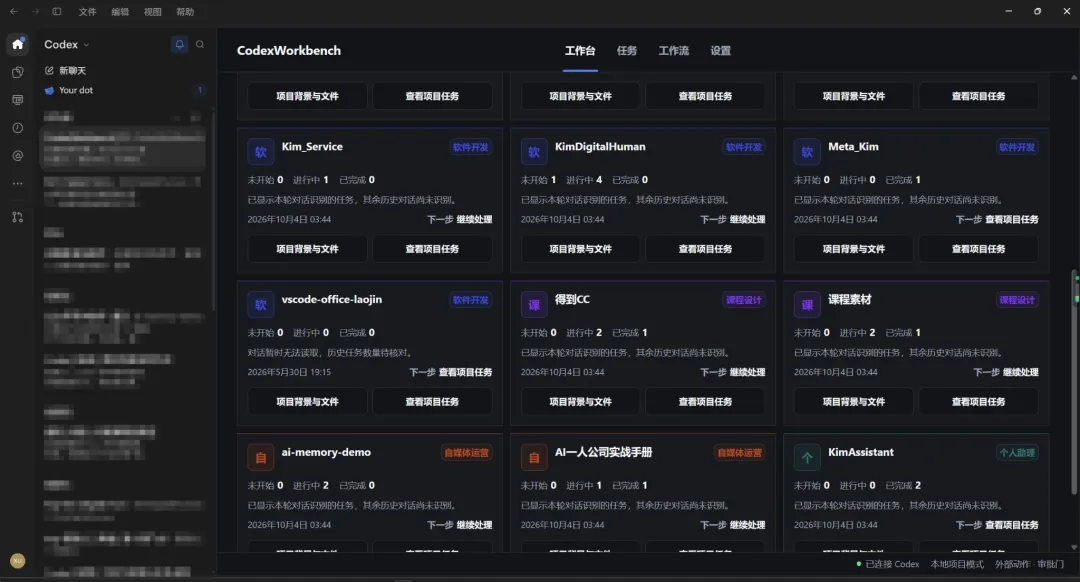Open the 视图 menu
The width and height of the screenshot is (1080, 582).
click(x=152, y=12)
